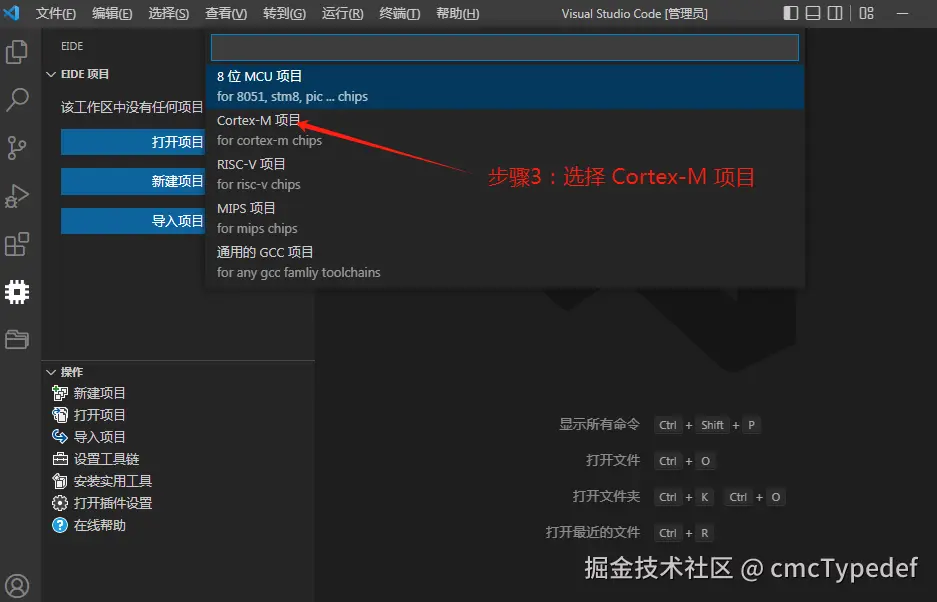Toggle secondary side bar layout icon
937x602 pixels.
(x=835, y=13)
